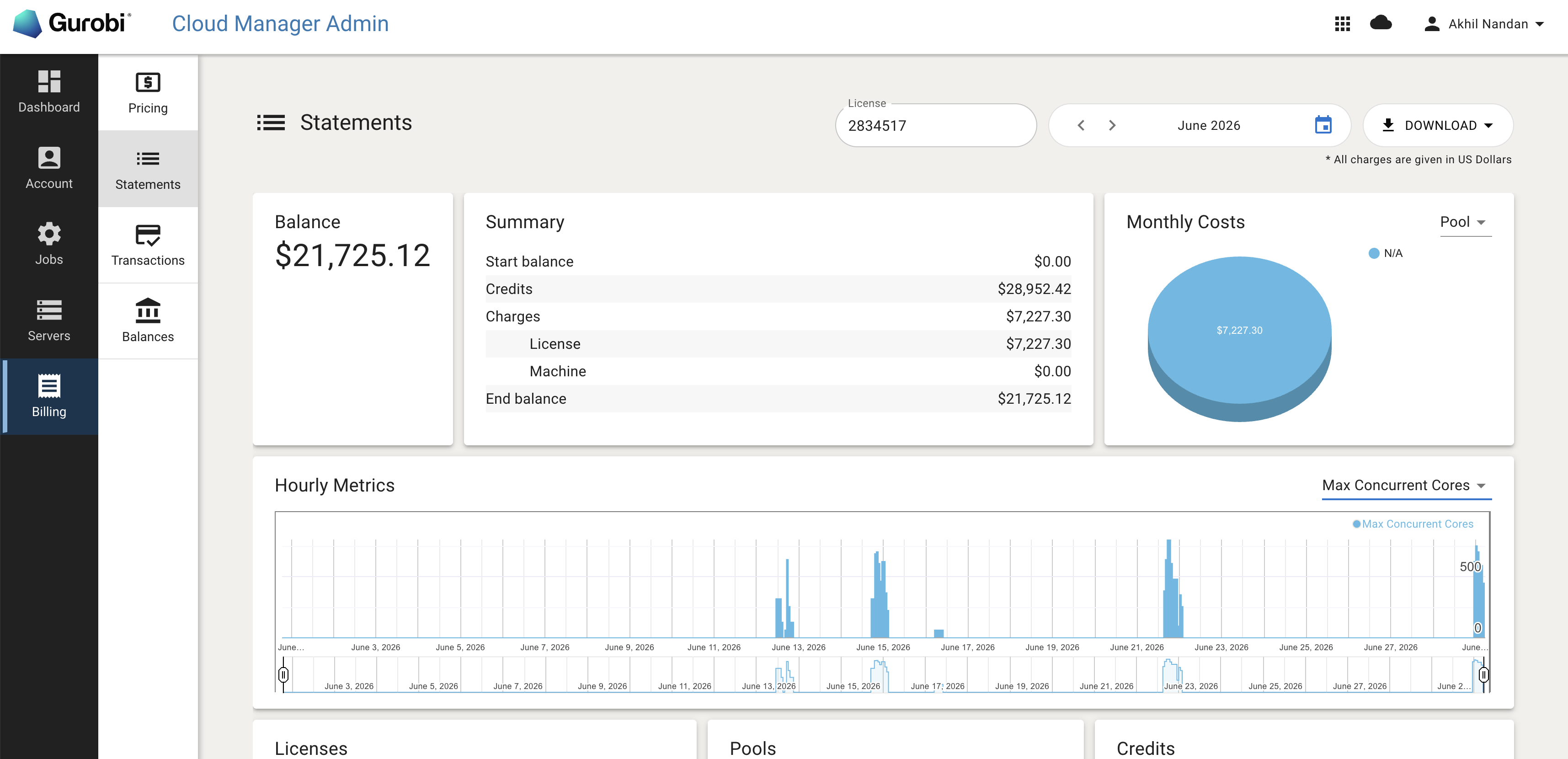Click the Machine charges row
Viewport: 1568px width, 759px height.
point(778,371)
